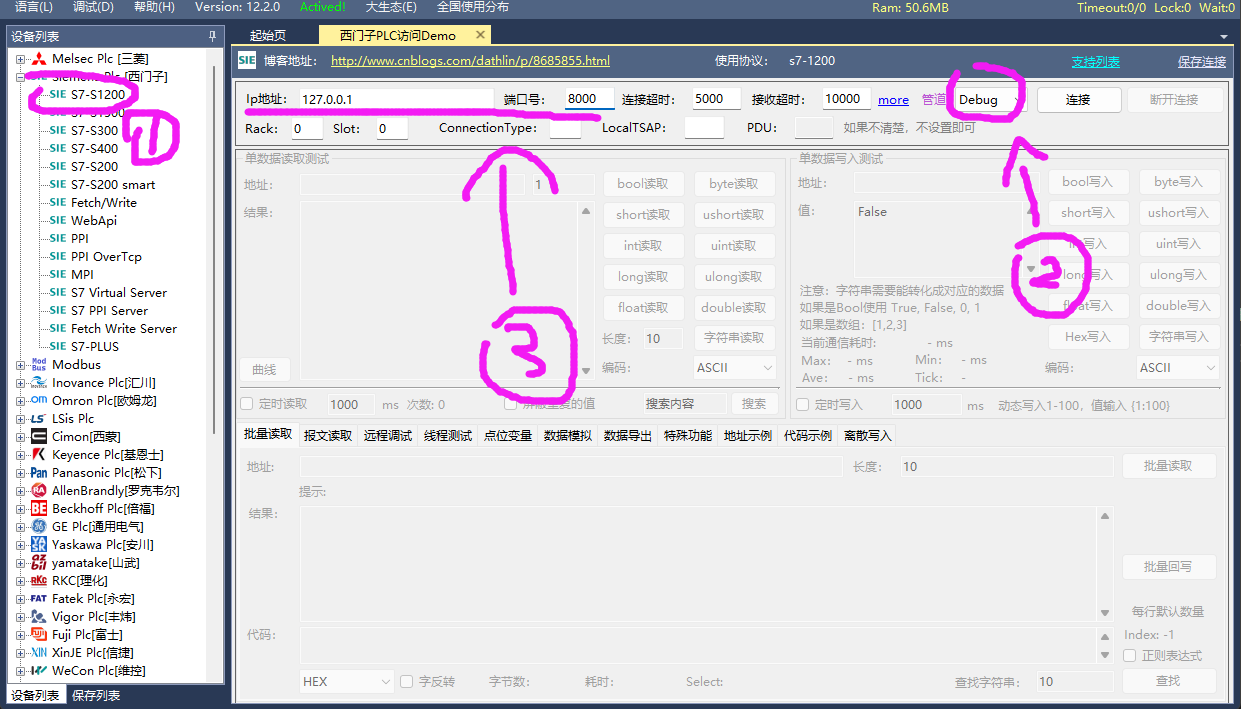Click the batch result box scrollbar

pos(1105,564)
